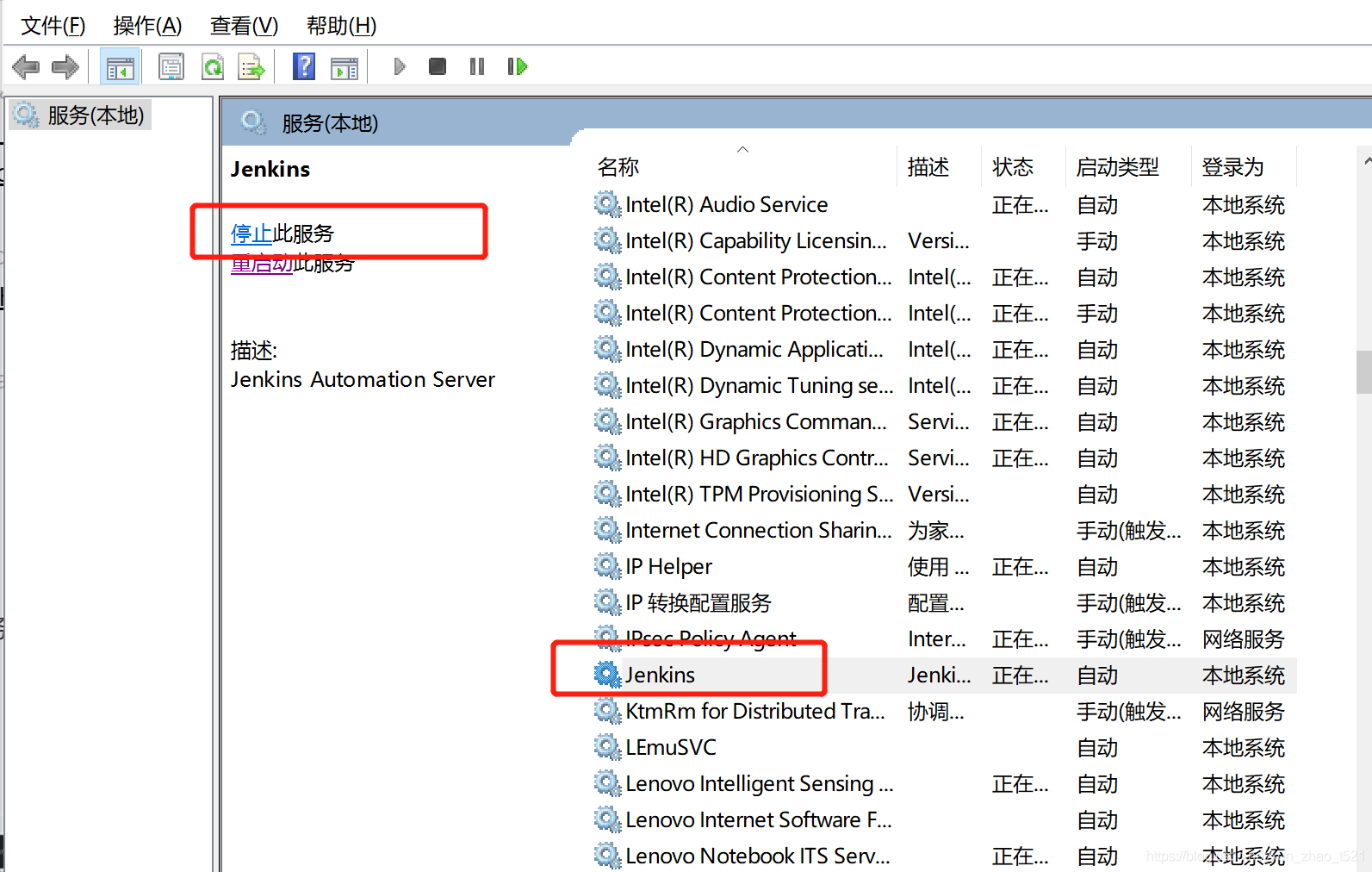Select Lenovo Notebook ITS Service row
Viewport: 1372px width, 872px height.
coord(944,856)
